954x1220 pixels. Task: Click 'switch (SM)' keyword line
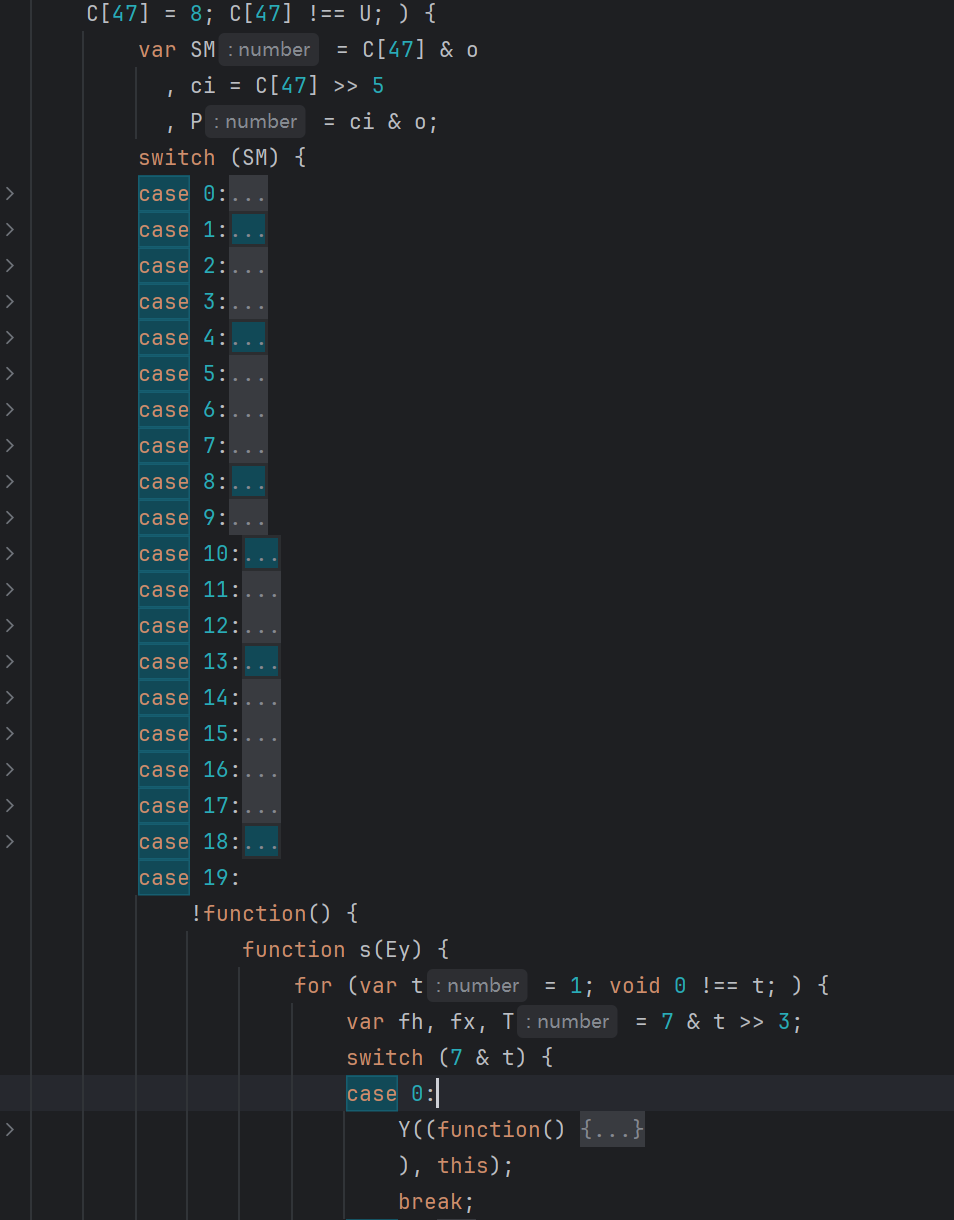pyautogui.click(x=222, y=158)
